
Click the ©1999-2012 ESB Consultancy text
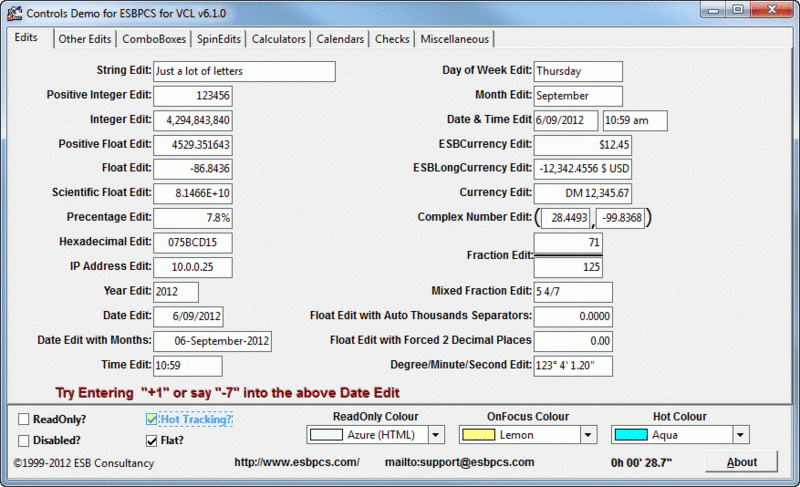click(84, 463)
